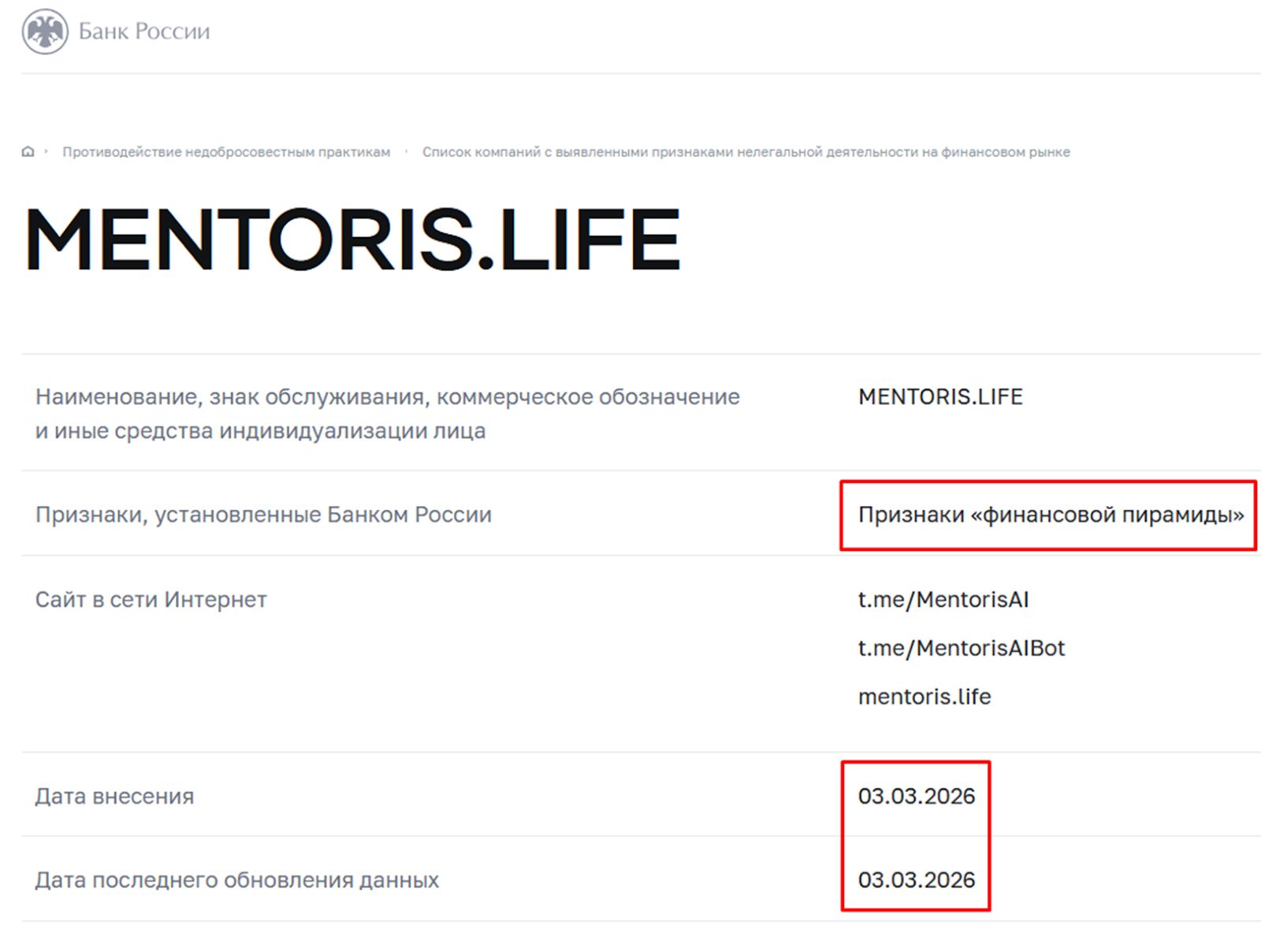The height and width of the screenshot is (952, 1261).
Task: Click the «Признаки, установленные Банком России» label
Action: (263, 515)
